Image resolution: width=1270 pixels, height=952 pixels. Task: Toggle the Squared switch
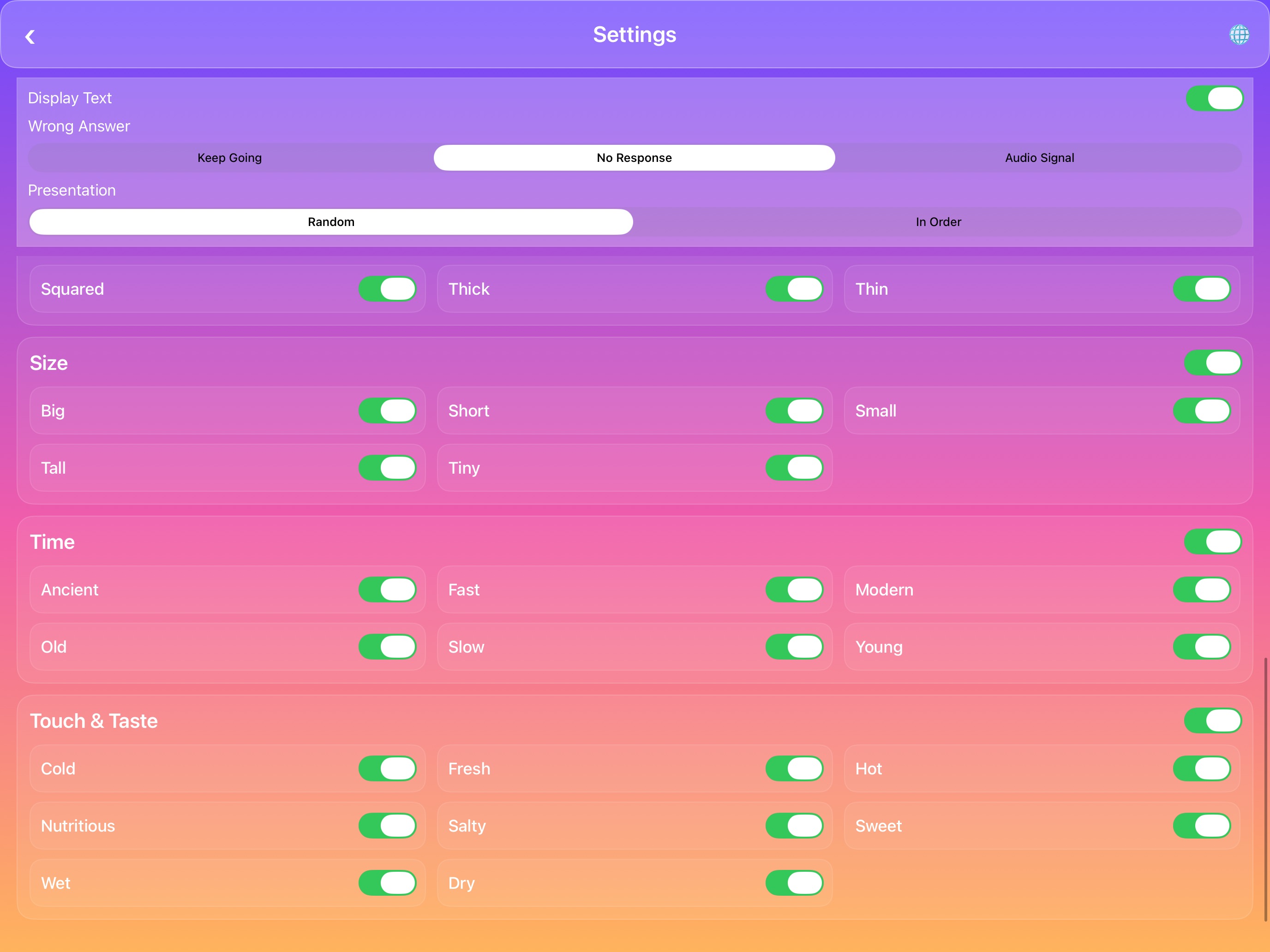388,289
